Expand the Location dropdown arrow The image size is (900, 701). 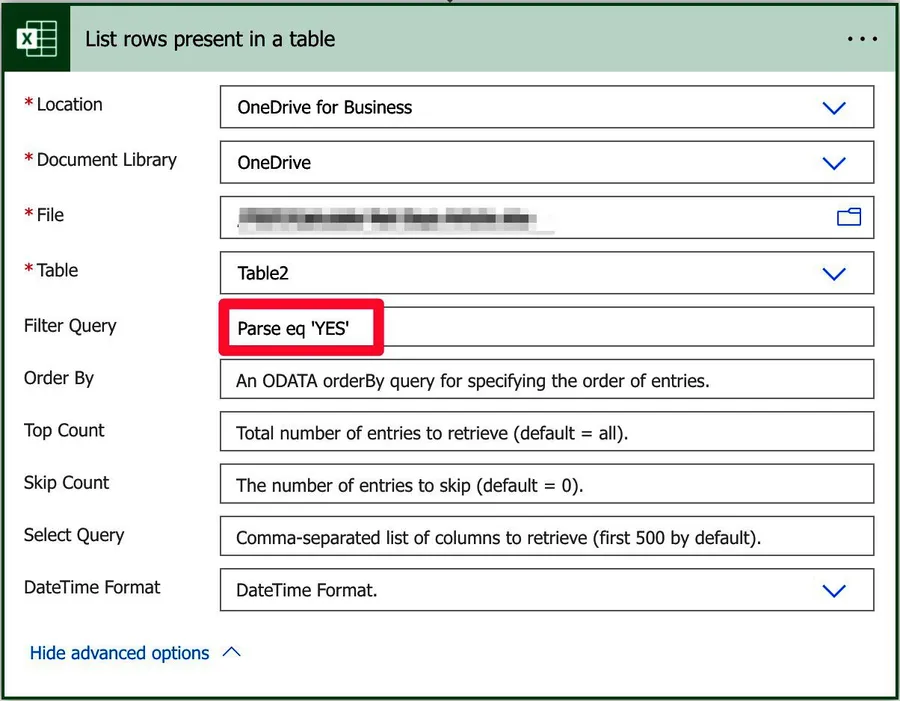click(833, 108)
